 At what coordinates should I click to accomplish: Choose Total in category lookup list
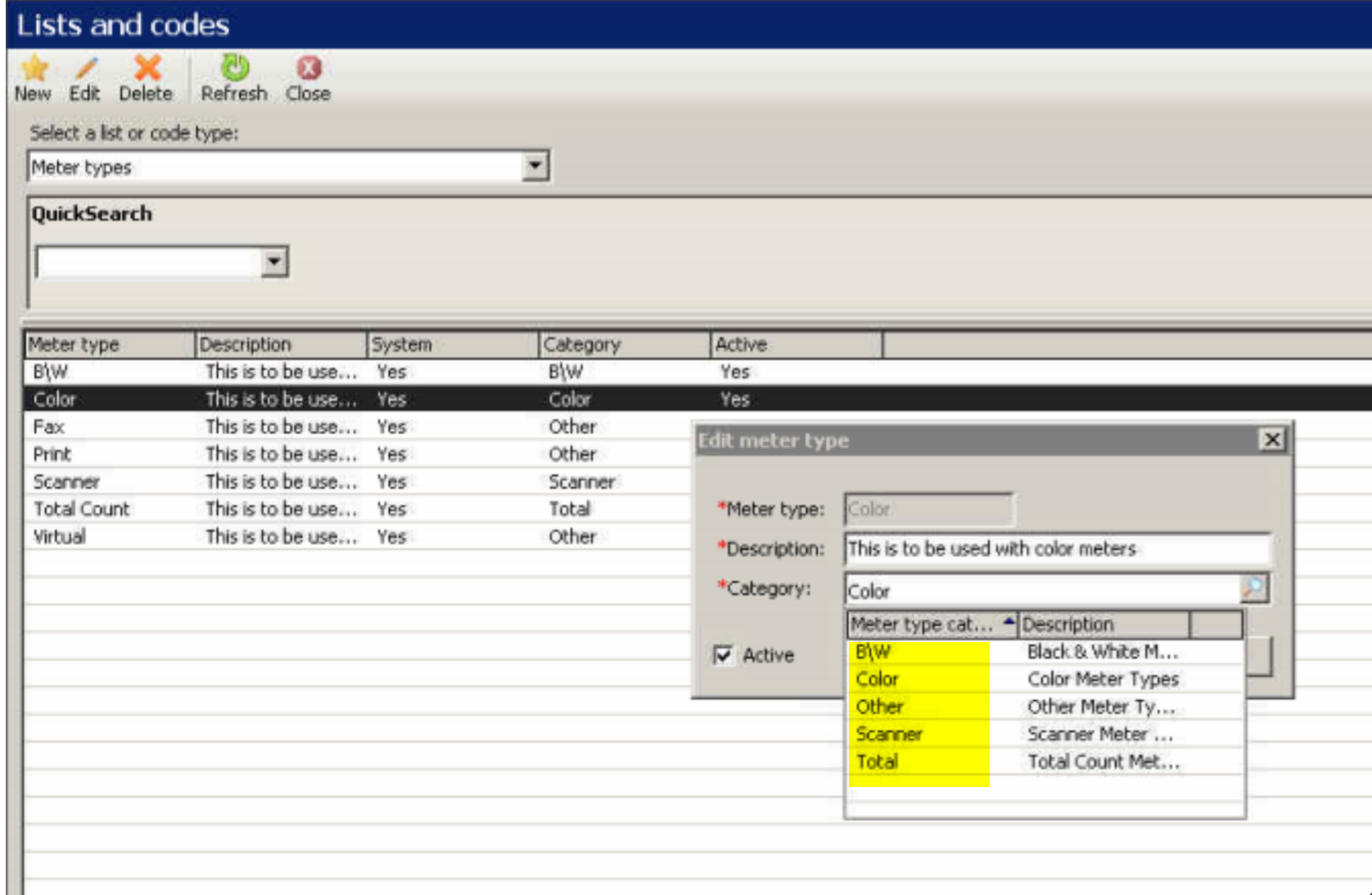click(877, 762)
